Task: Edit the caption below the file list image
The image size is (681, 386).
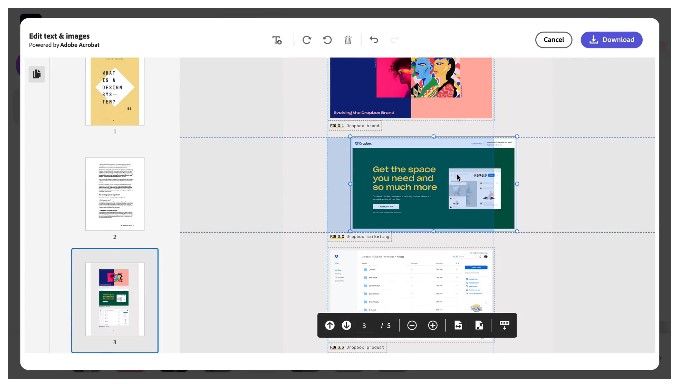Action: click(357, 347)
